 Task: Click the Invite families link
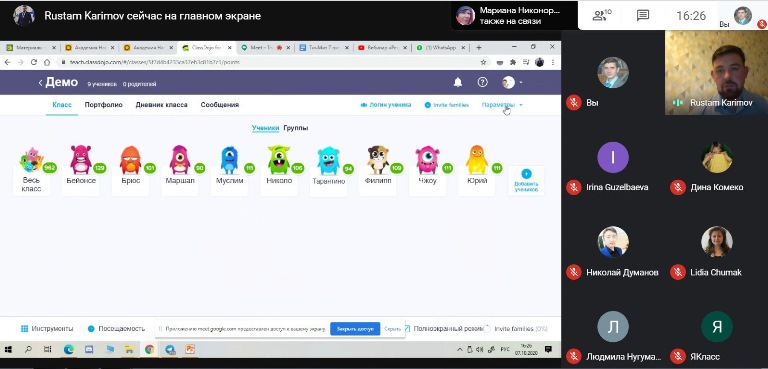[446, 105]
